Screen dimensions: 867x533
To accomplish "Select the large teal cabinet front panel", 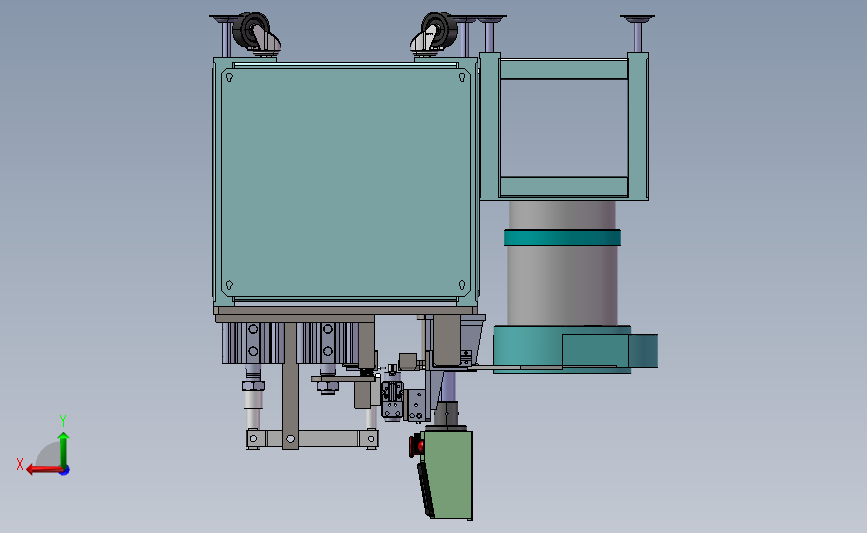I will point(345,182).
